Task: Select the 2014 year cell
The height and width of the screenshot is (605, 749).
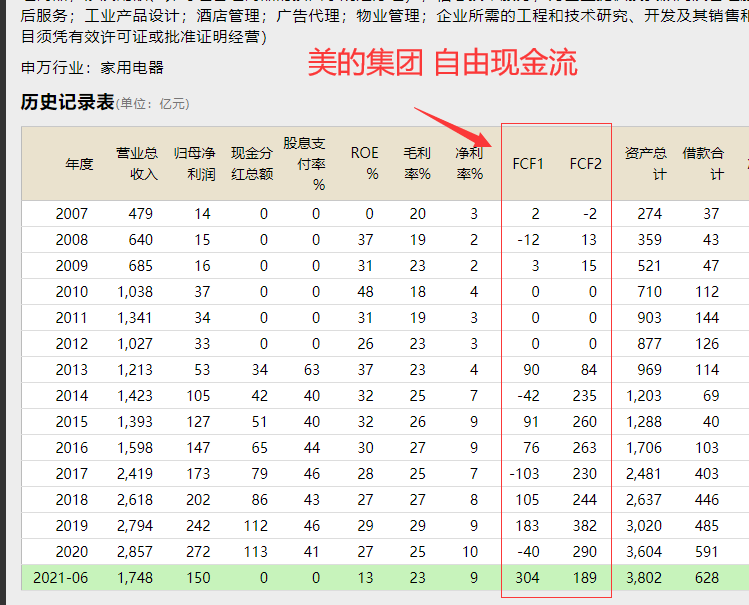Action: [72, 396]
